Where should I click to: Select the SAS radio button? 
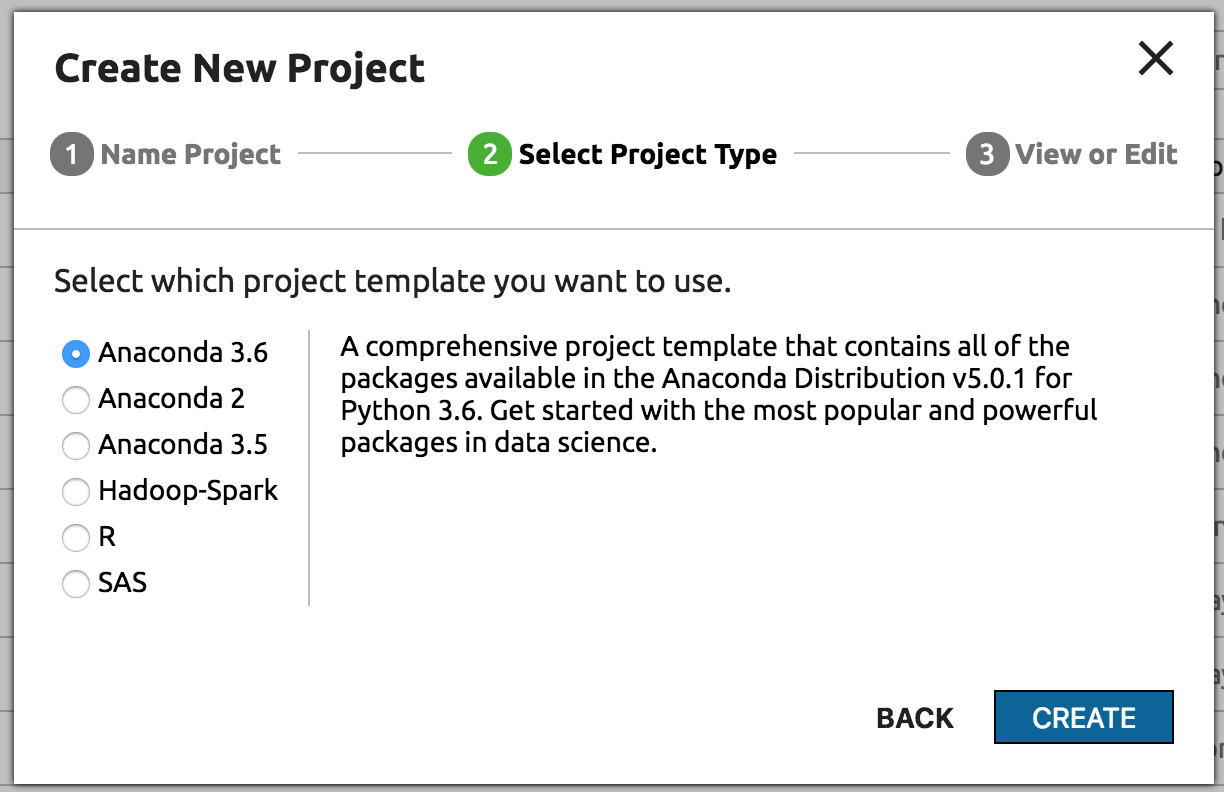click(x=76, y=583)
